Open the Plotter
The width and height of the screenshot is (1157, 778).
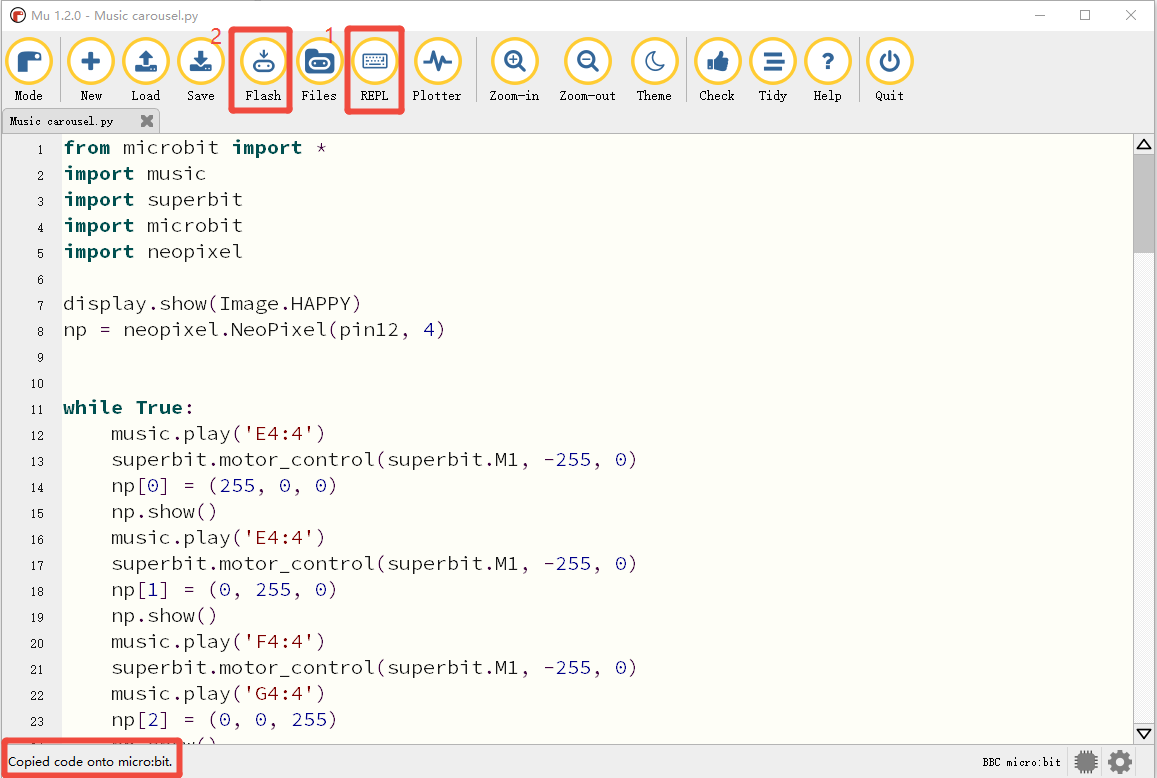tap(437, 70)
